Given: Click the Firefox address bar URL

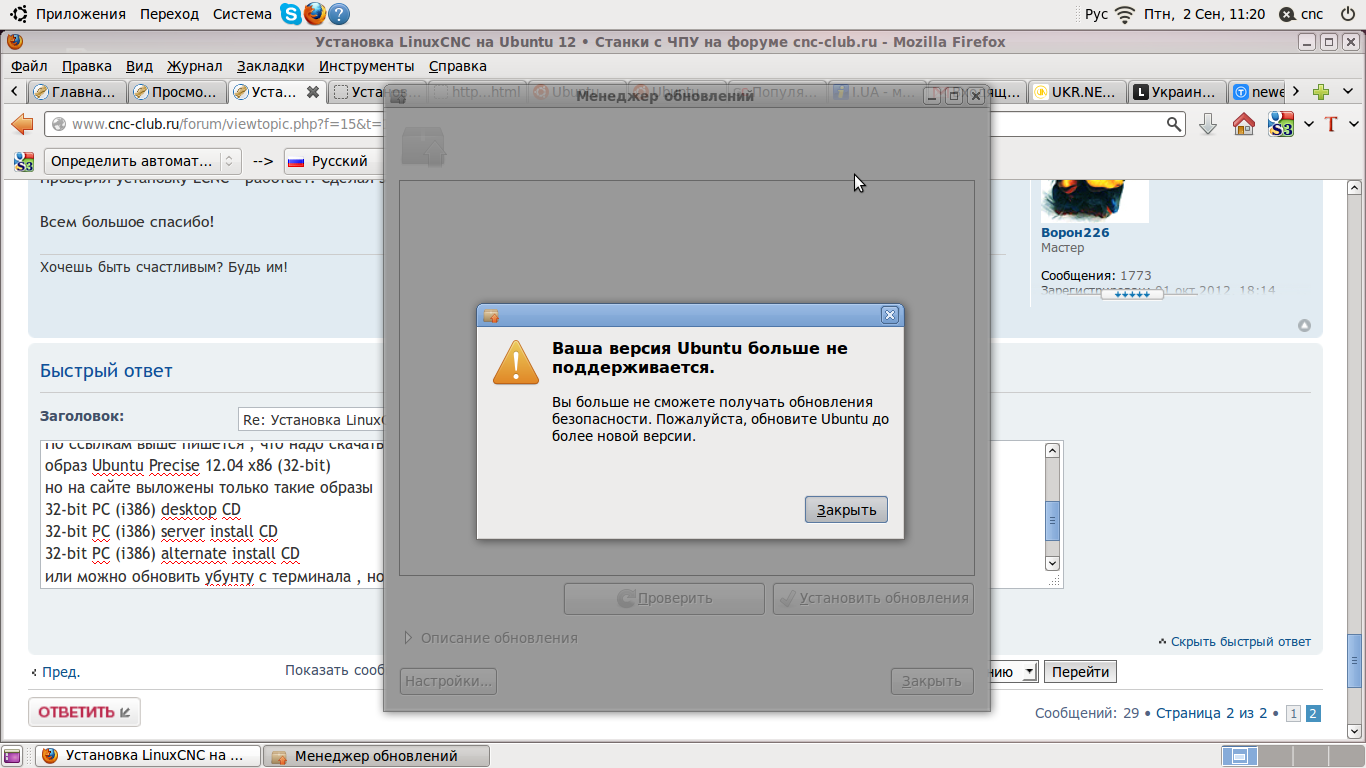Looking at the screenshot, I should pyautogui.click(x=228, y=124).
